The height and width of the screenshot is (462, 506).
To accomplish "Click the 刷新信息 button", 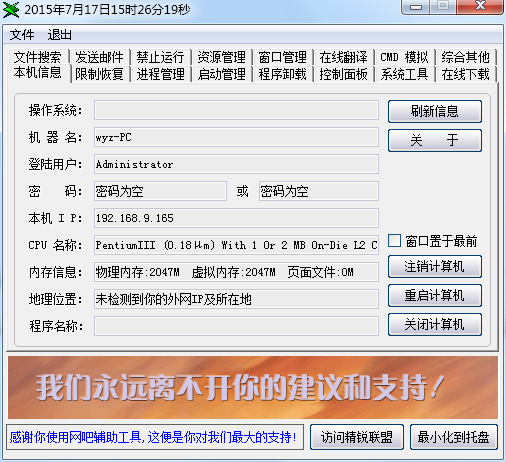I will [435, 111].
